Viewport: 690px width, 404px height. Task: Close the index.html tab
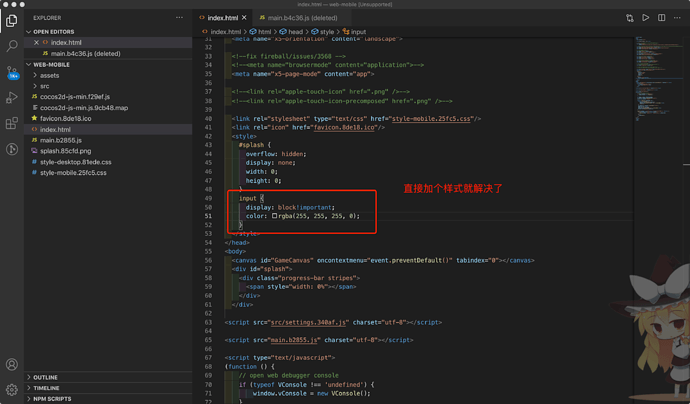pos(244,18)
